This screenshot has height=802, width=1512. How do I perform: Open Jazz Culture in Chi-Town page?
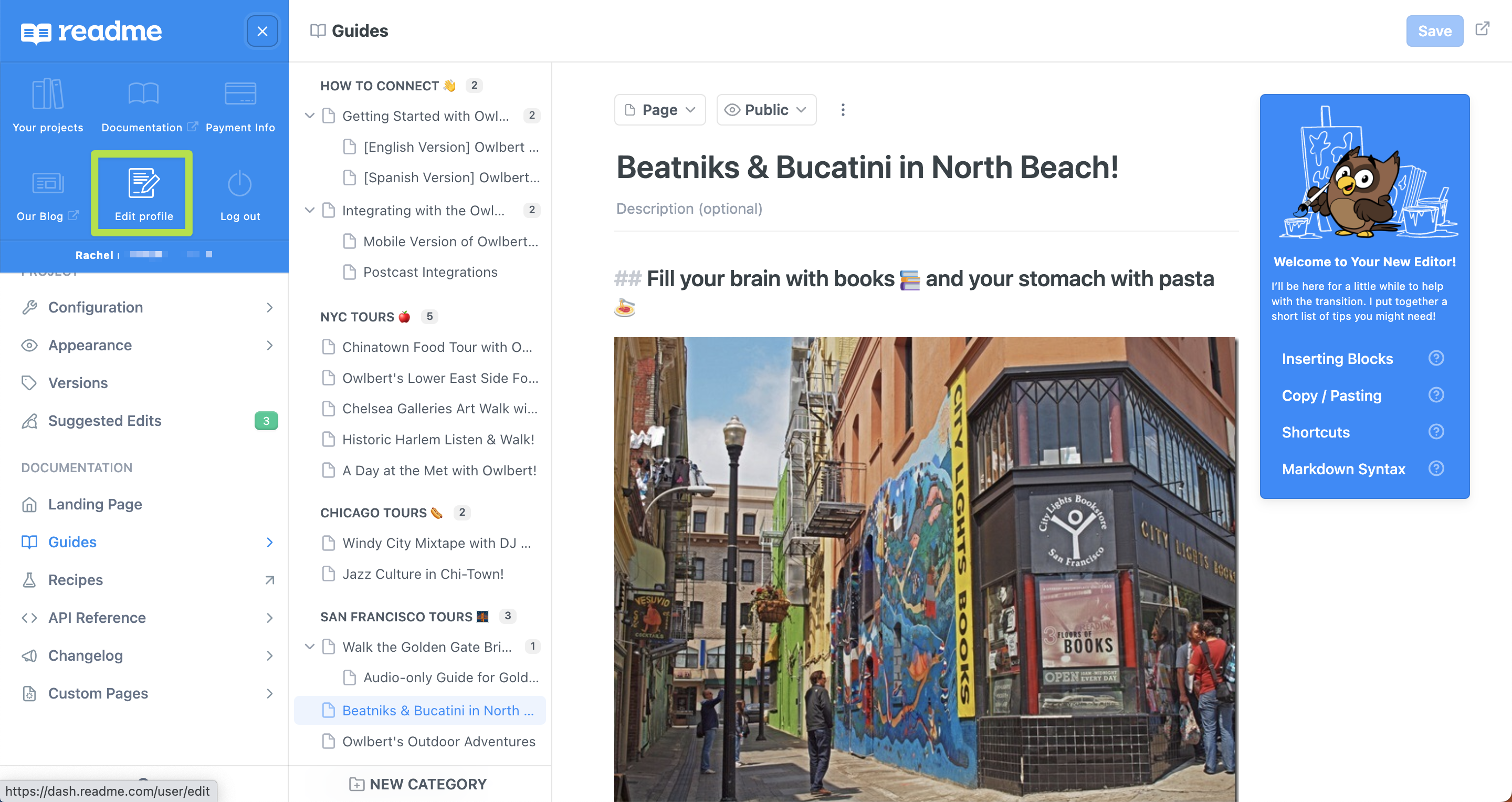tap(422, 574)
